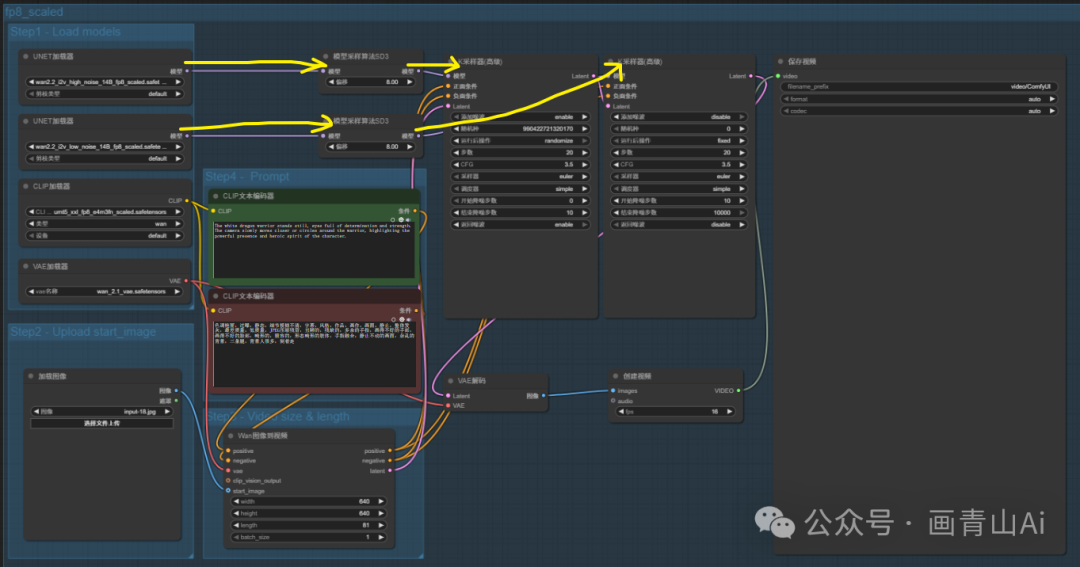This screenshot has width=1080, height=567.
Task: Open the 设备 dropdown set to default
Action: (105, 236)
